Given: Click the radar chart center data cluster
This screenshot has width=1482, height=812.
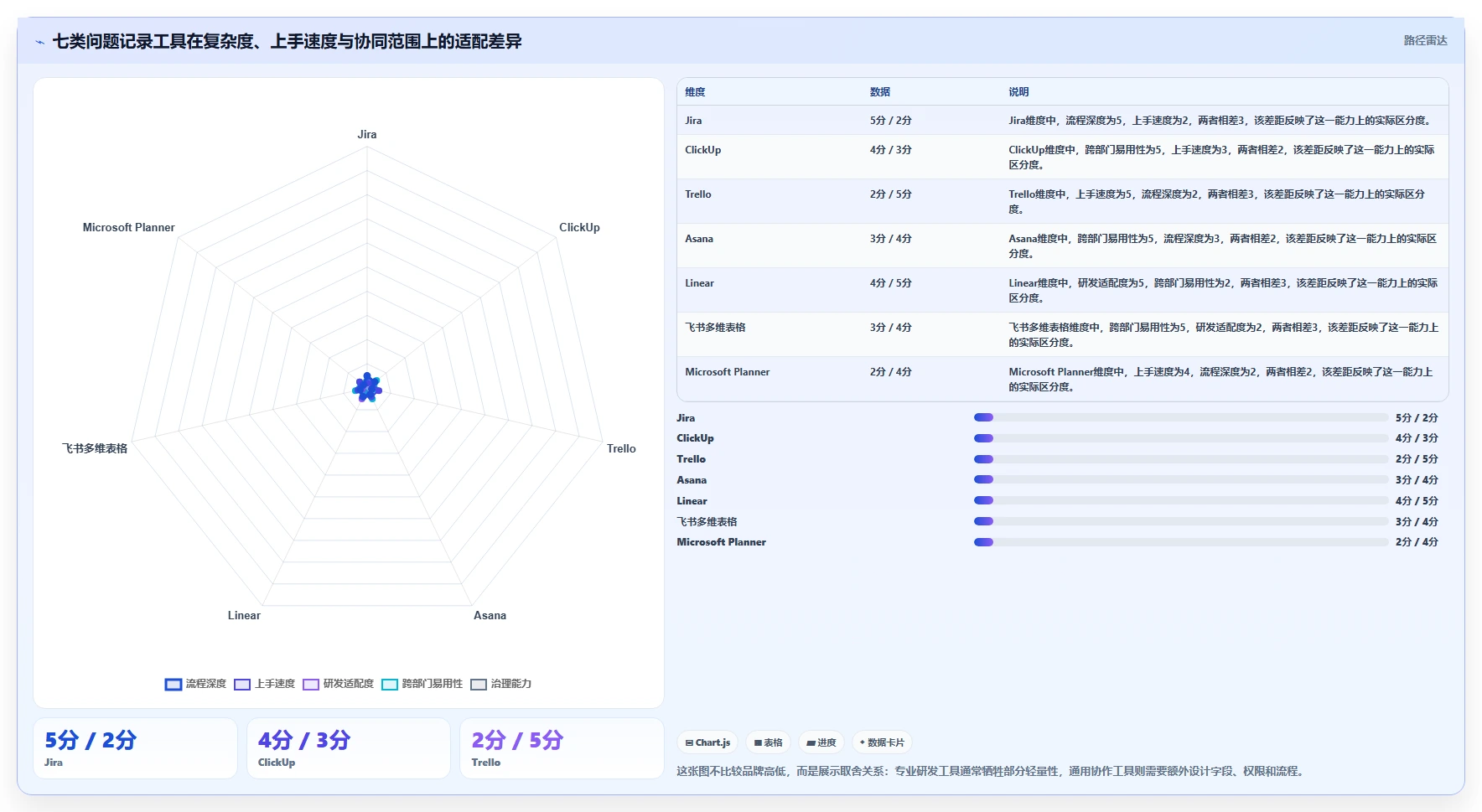Looking at the screenshot, I should pyautogui.click(x=367, y=388).
